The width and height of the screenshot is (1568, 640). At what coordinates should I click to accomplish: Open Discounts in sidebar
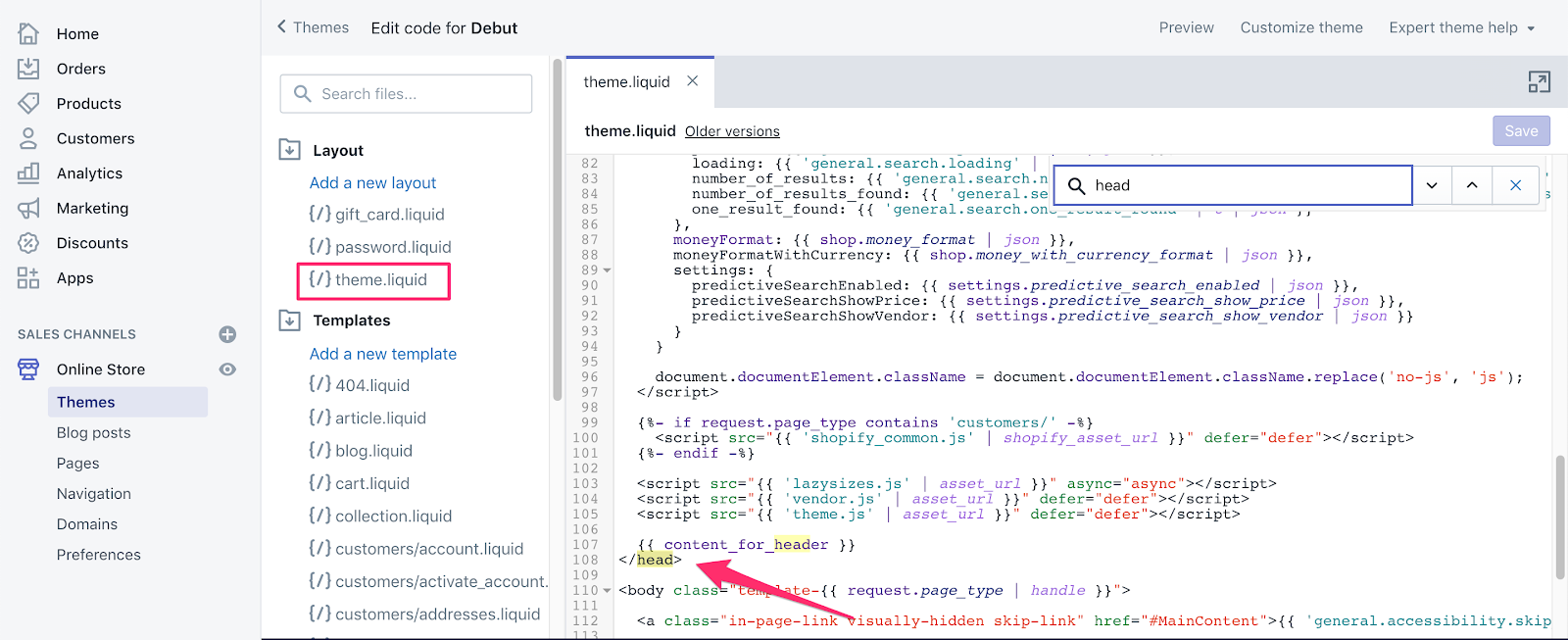(x=92, y=243)
